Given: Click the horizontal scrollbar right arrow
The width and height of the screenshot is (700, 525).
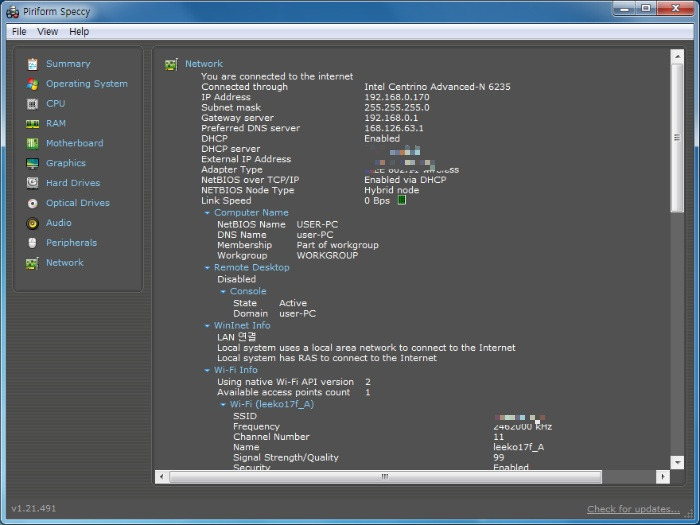Looking at the screenshot, I should click(x=663, y=477).
